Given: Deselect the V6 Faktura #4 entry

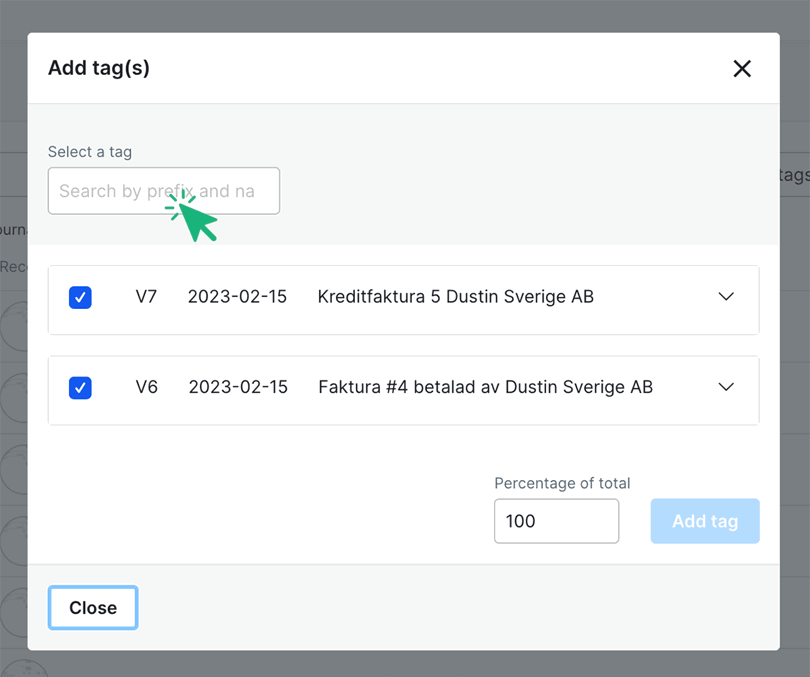Looking at the screenshot, I should pos(80,387).
